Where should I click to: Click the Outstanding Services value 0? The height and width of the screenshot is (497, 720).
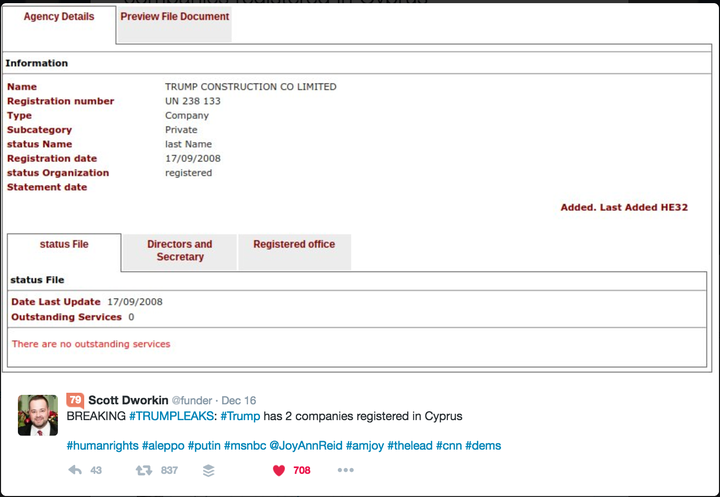point(131,317)
